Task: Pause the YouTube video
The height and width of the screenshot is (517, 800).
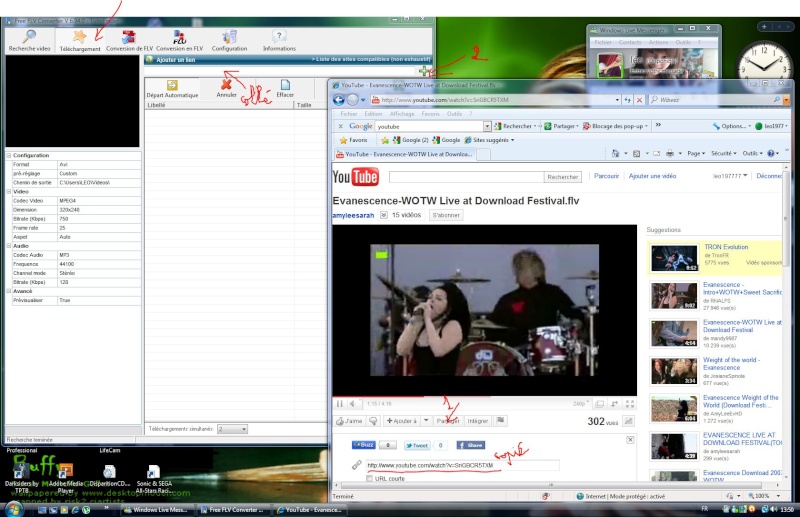Action: coord(340,404)
